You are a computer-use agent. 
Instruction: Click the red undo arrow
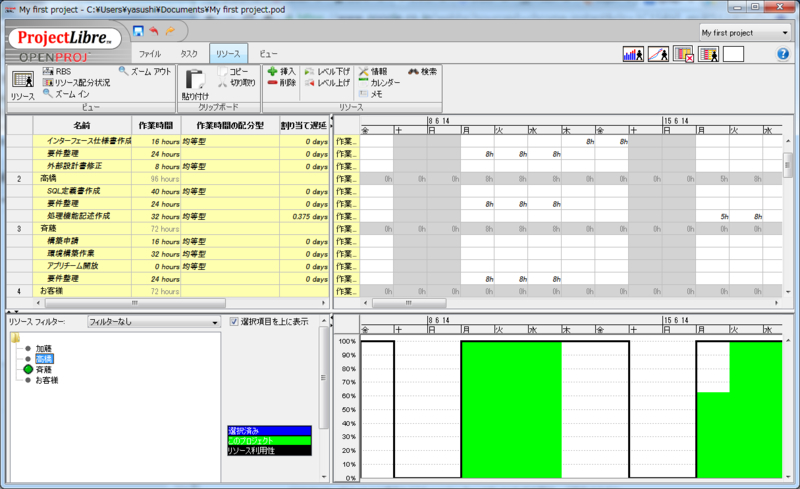[154, 31]
